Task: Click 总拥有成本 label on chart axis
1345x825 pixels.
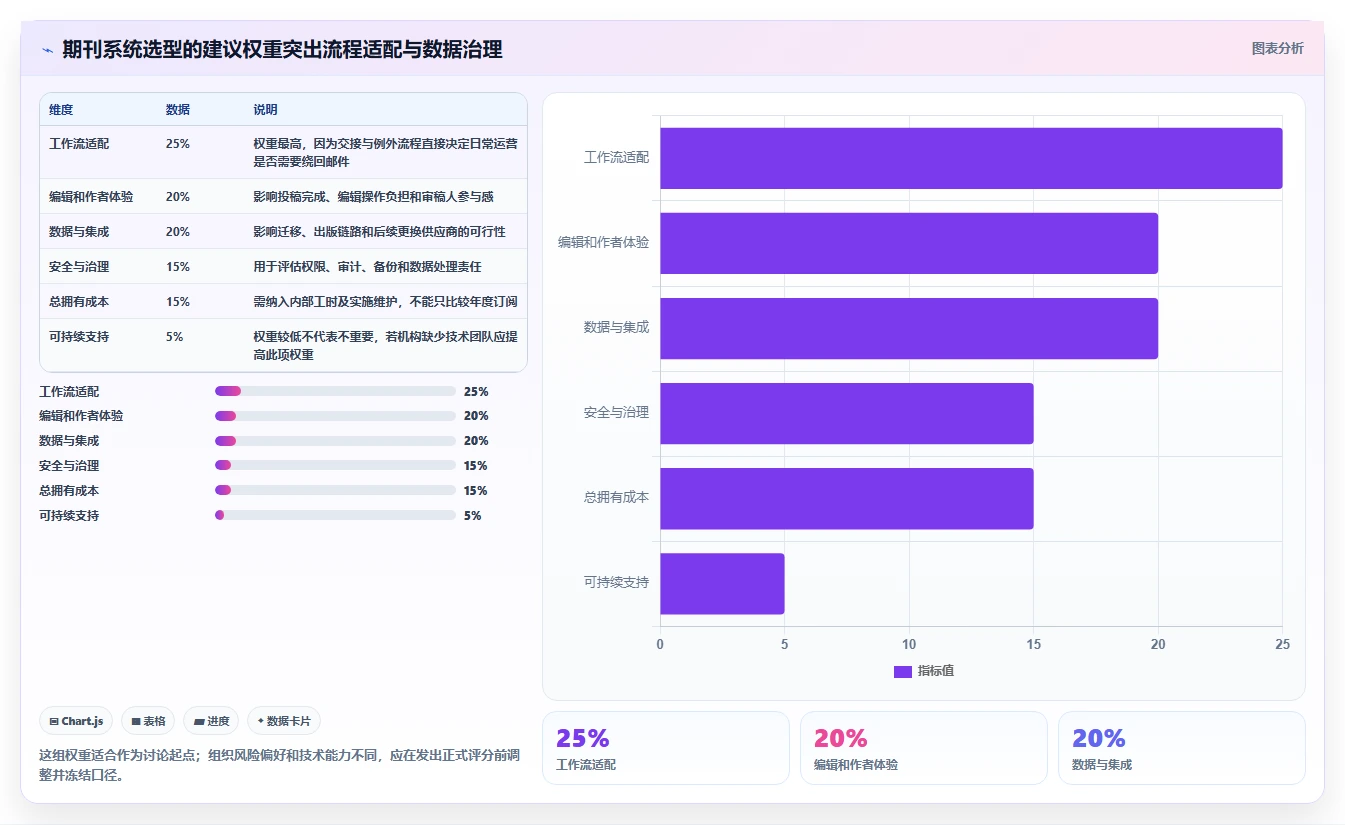Action: 616,497
